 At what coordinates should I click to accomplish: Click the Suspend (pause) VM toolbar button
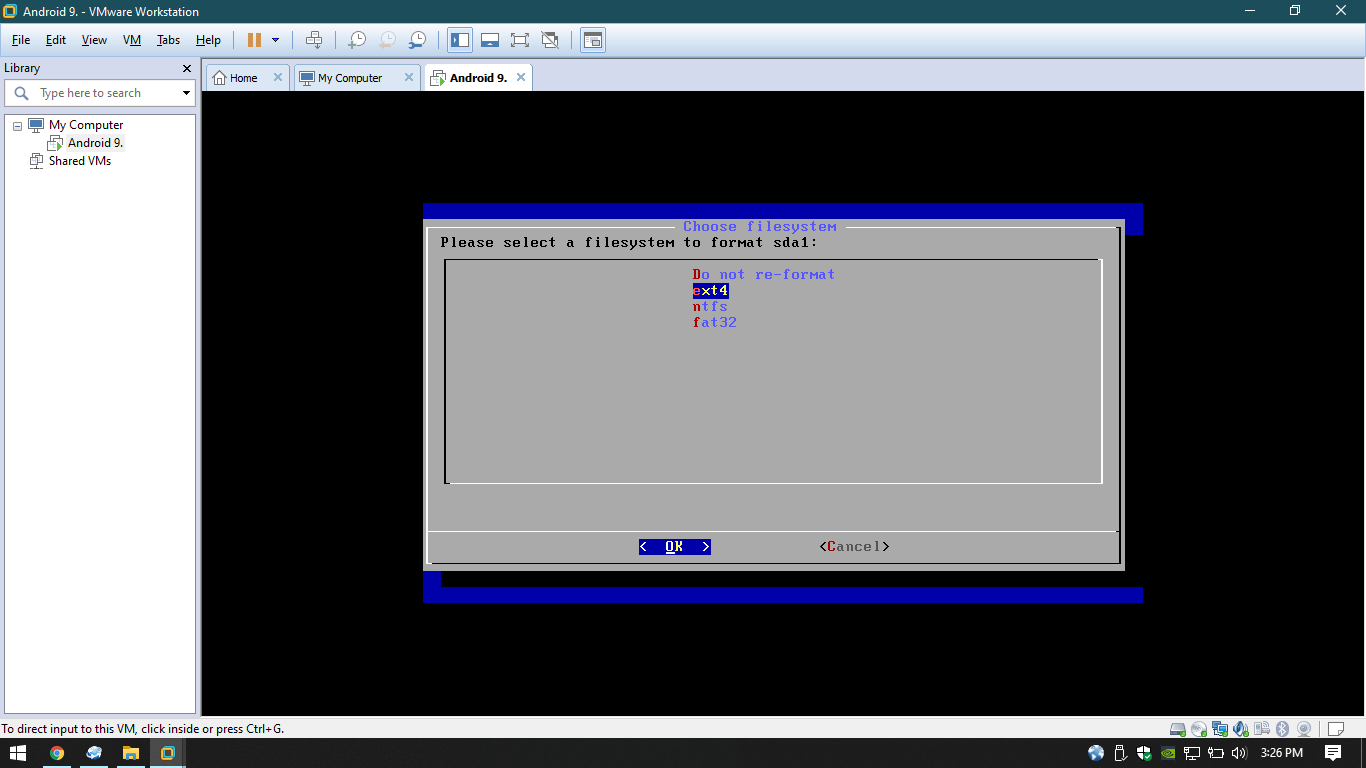pos(254,40)
